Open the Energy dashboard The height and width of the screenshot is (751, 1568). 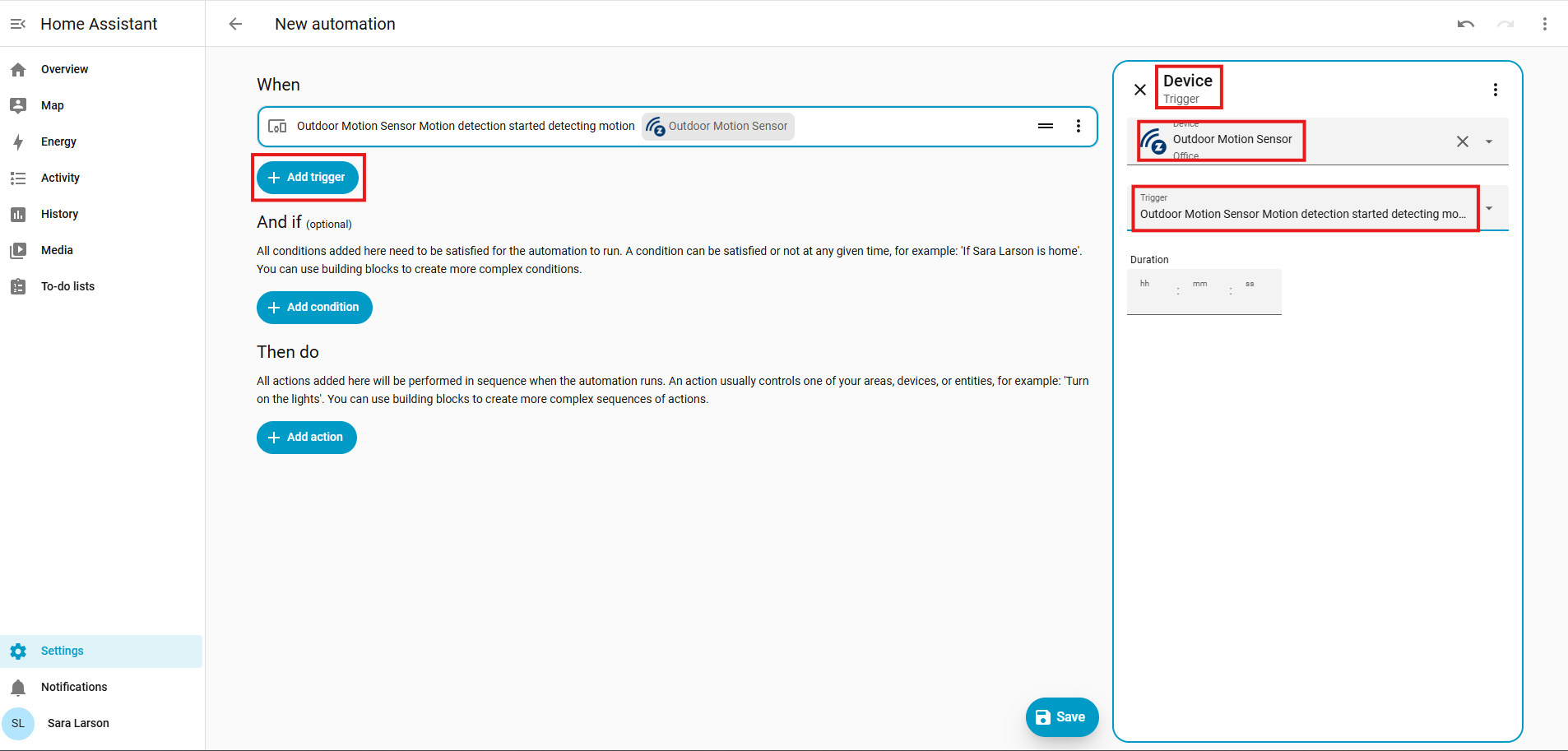tap(101, 141)
